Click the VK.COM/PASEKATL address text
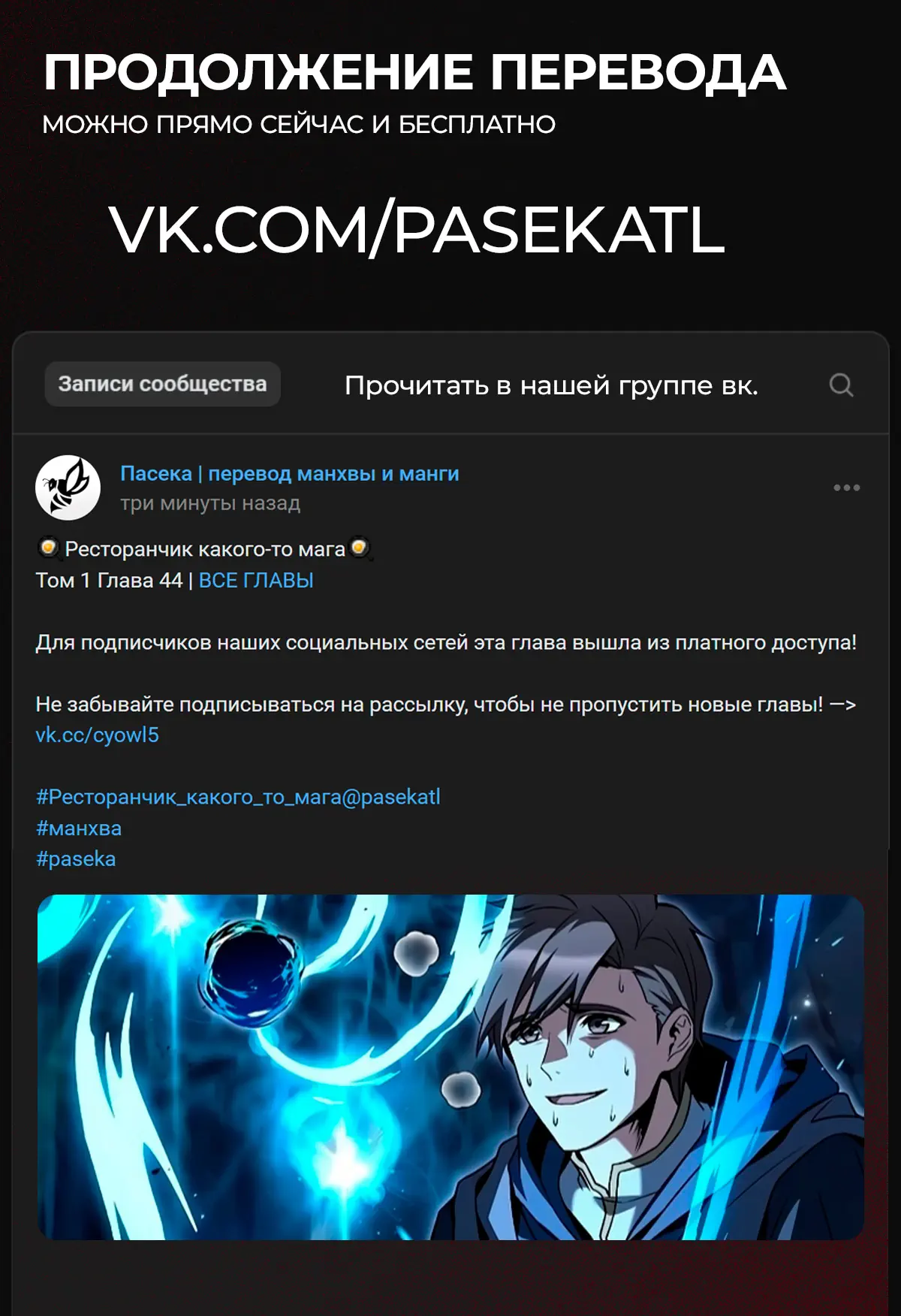Screen dimensions: 901x1316 coord(417,230)
